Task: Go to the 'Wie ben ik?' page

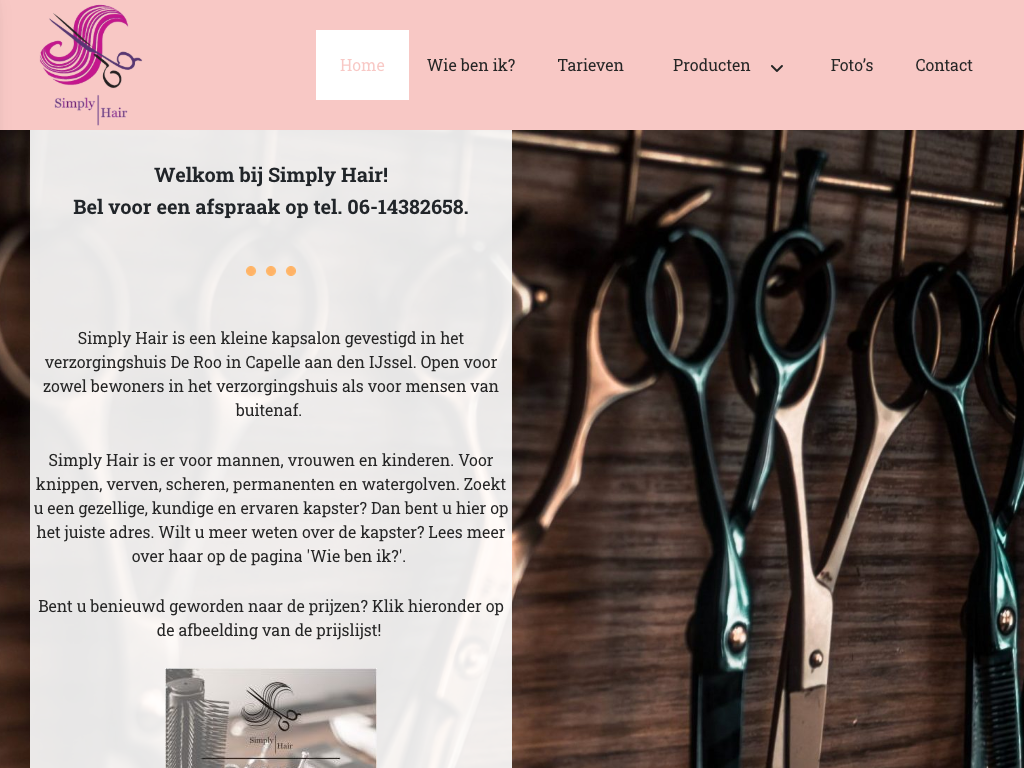Action: [471, 65]
